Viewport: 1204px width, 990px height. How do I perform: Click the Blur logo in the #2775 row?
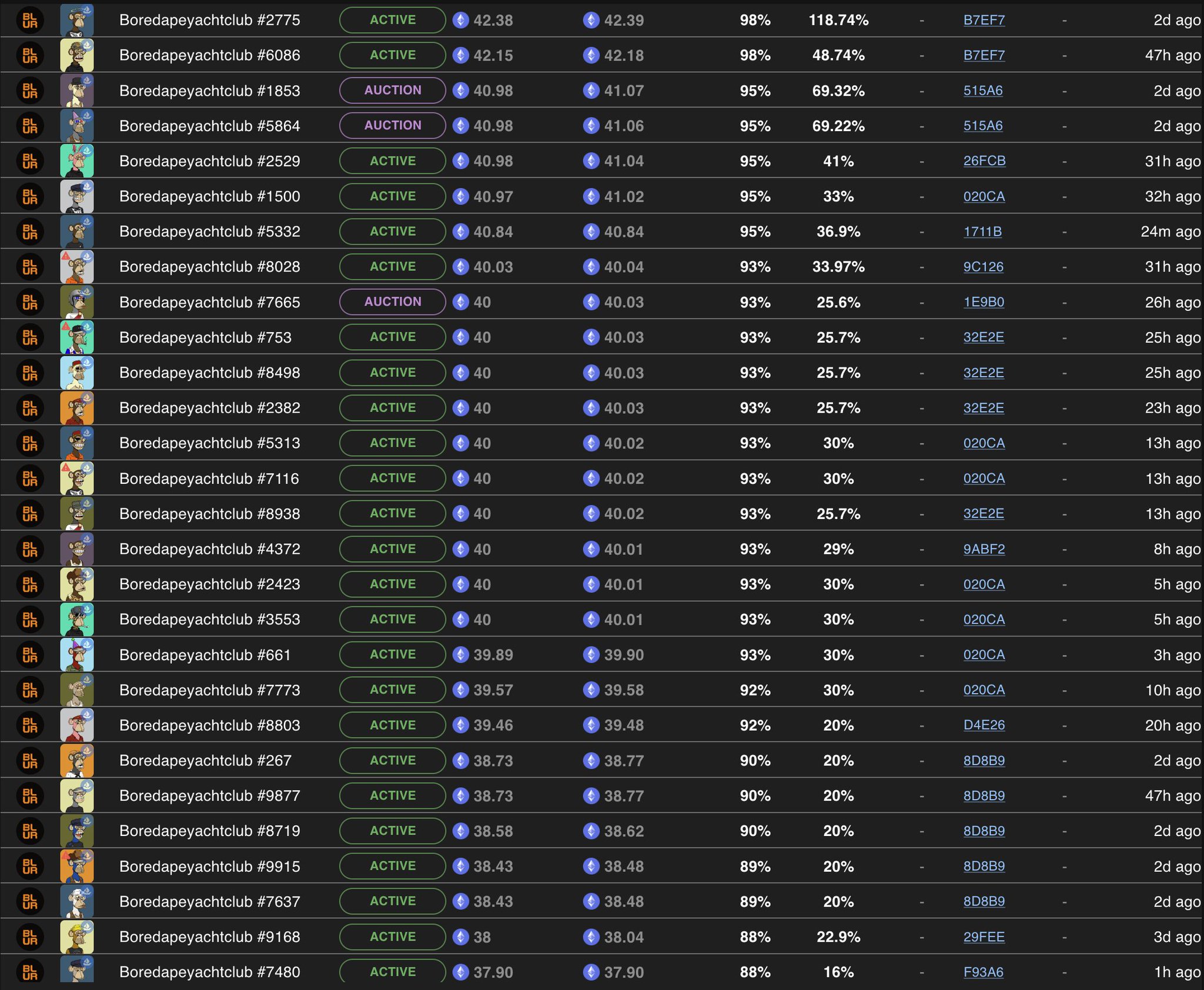click(29, 20)
